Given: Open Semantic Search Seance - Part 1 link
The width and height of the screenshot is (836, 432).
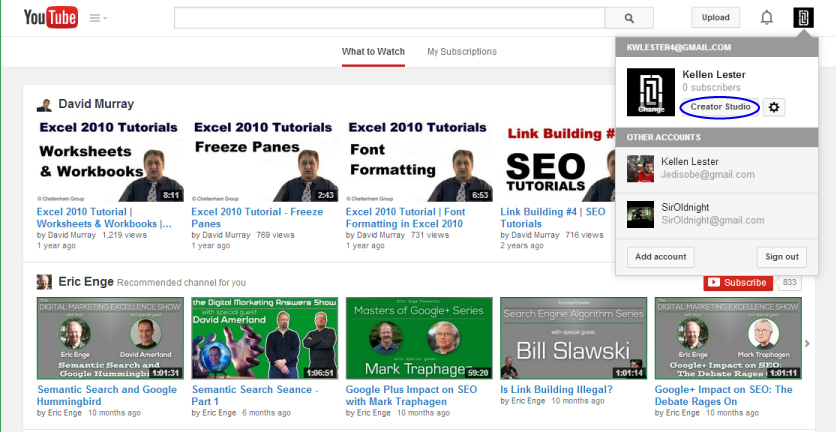Looking at the screenshot, I should click(x=255, y=395).
